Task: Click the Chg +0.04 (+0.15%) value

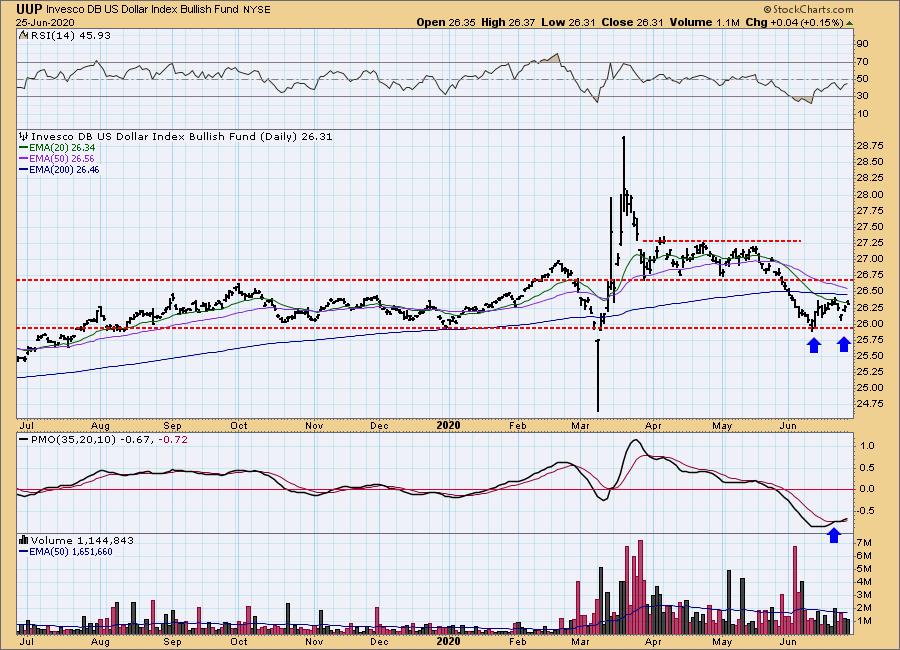Action: coord(794,22)
